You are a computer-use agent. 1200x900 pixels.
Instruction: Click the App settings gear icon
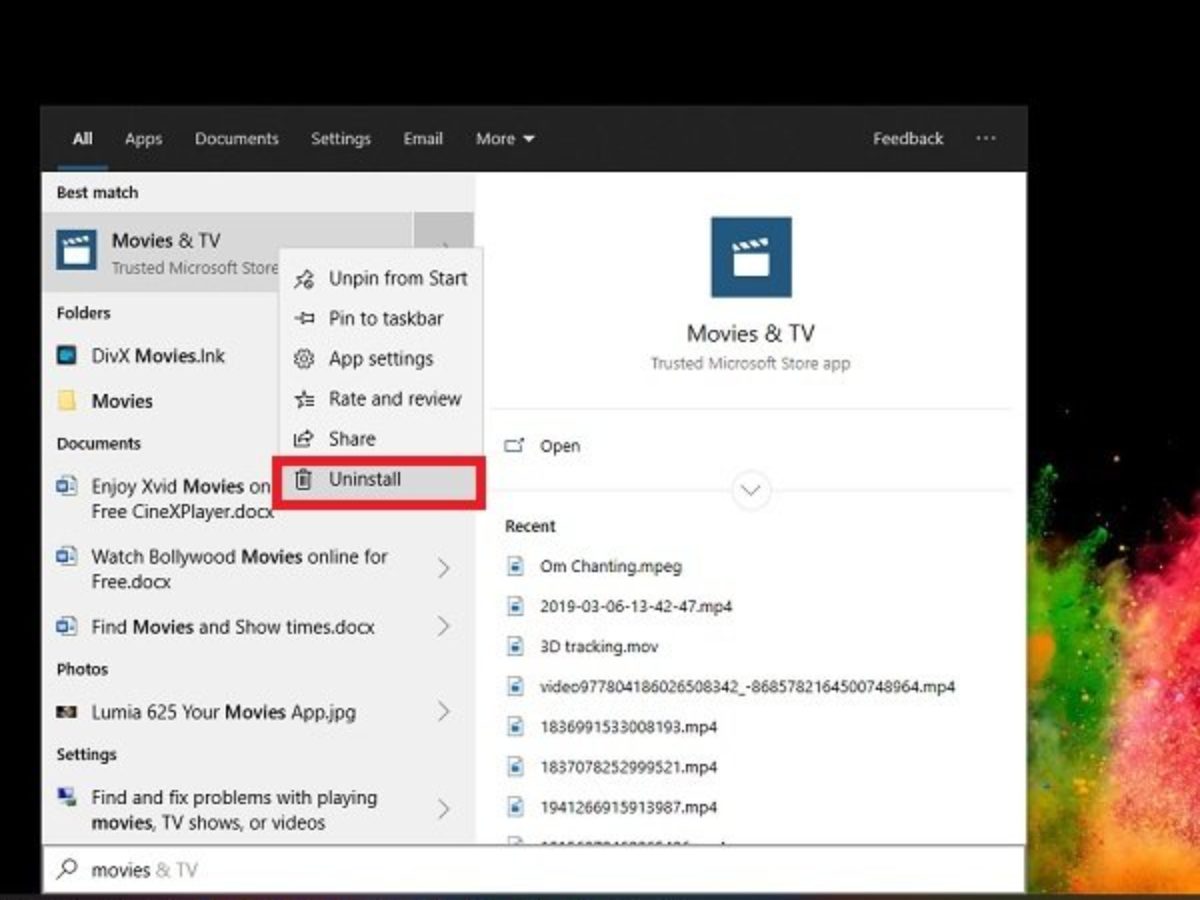[304, 359]
